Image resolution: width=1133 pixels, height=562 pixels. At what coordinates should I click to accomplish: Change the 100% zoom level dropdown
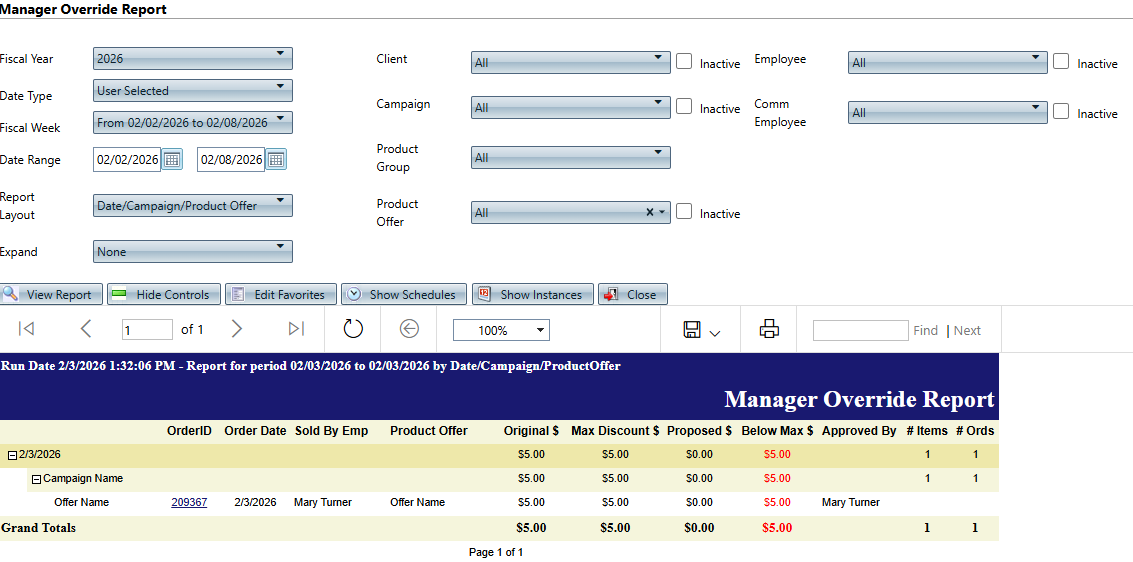coord(501,330)
